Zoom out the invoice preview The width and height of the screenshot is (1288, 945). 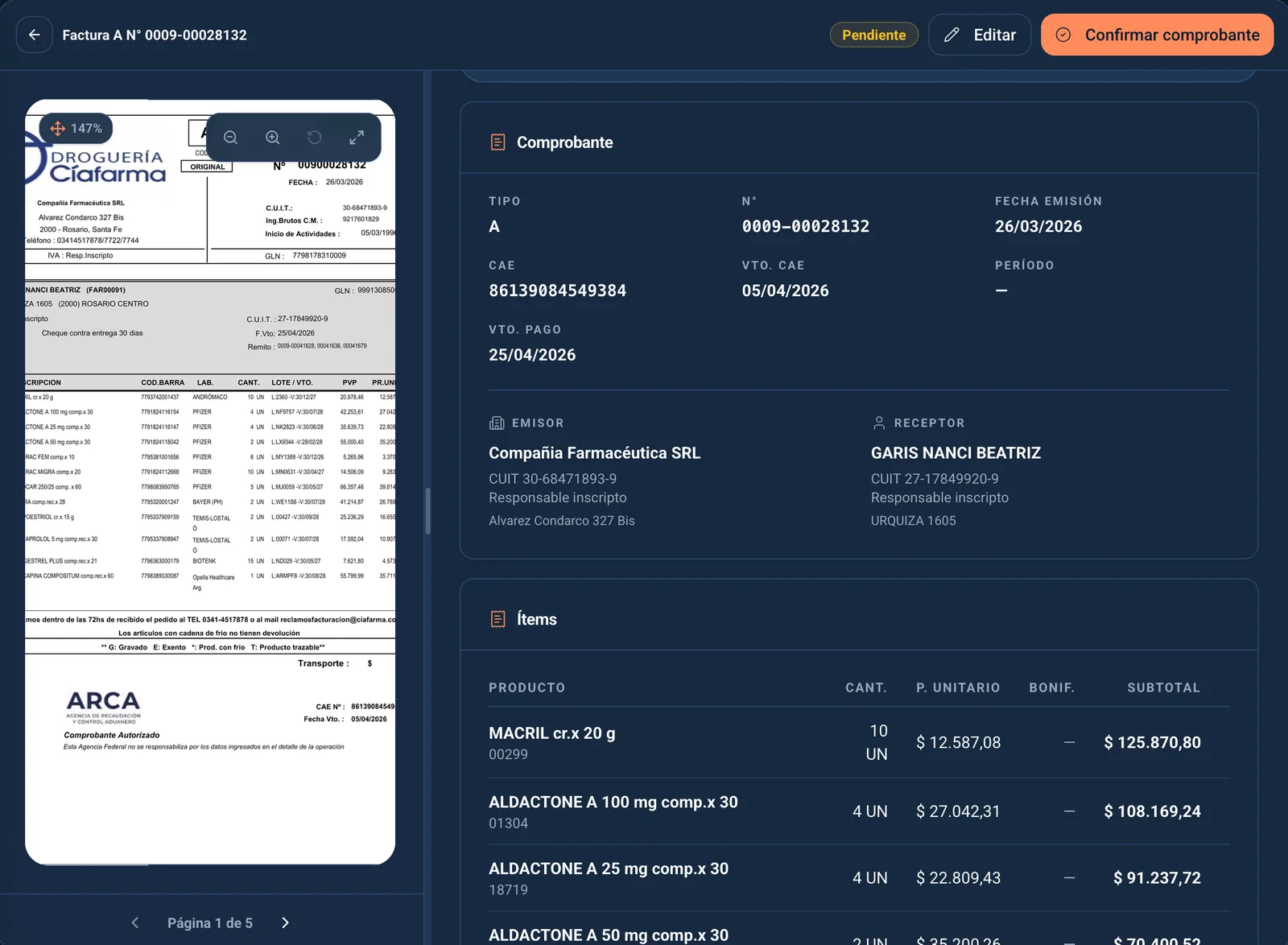231,138
